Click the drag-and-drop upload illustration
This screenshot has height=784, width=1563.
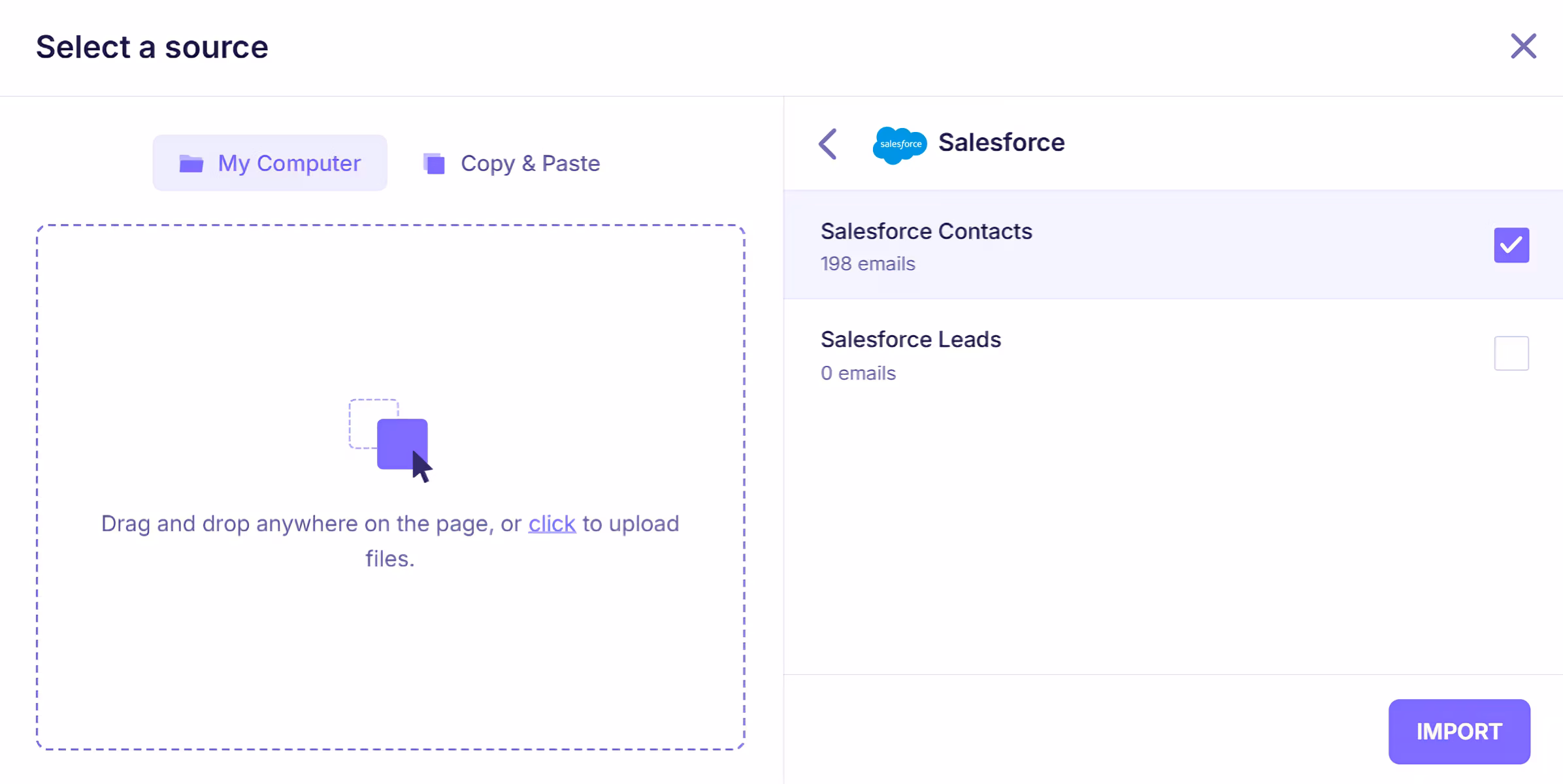pyautogui.click(x=391, y=440)
